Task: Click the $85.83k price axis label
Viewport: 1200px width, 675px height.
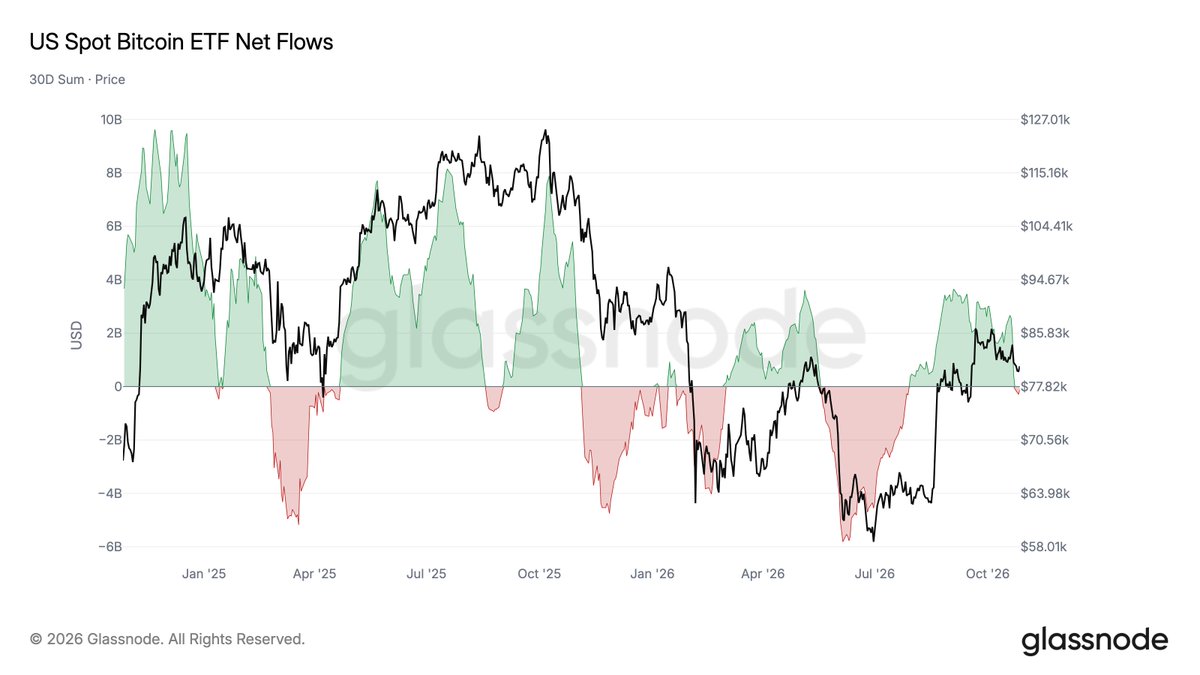Action: tap(1045, 333)
